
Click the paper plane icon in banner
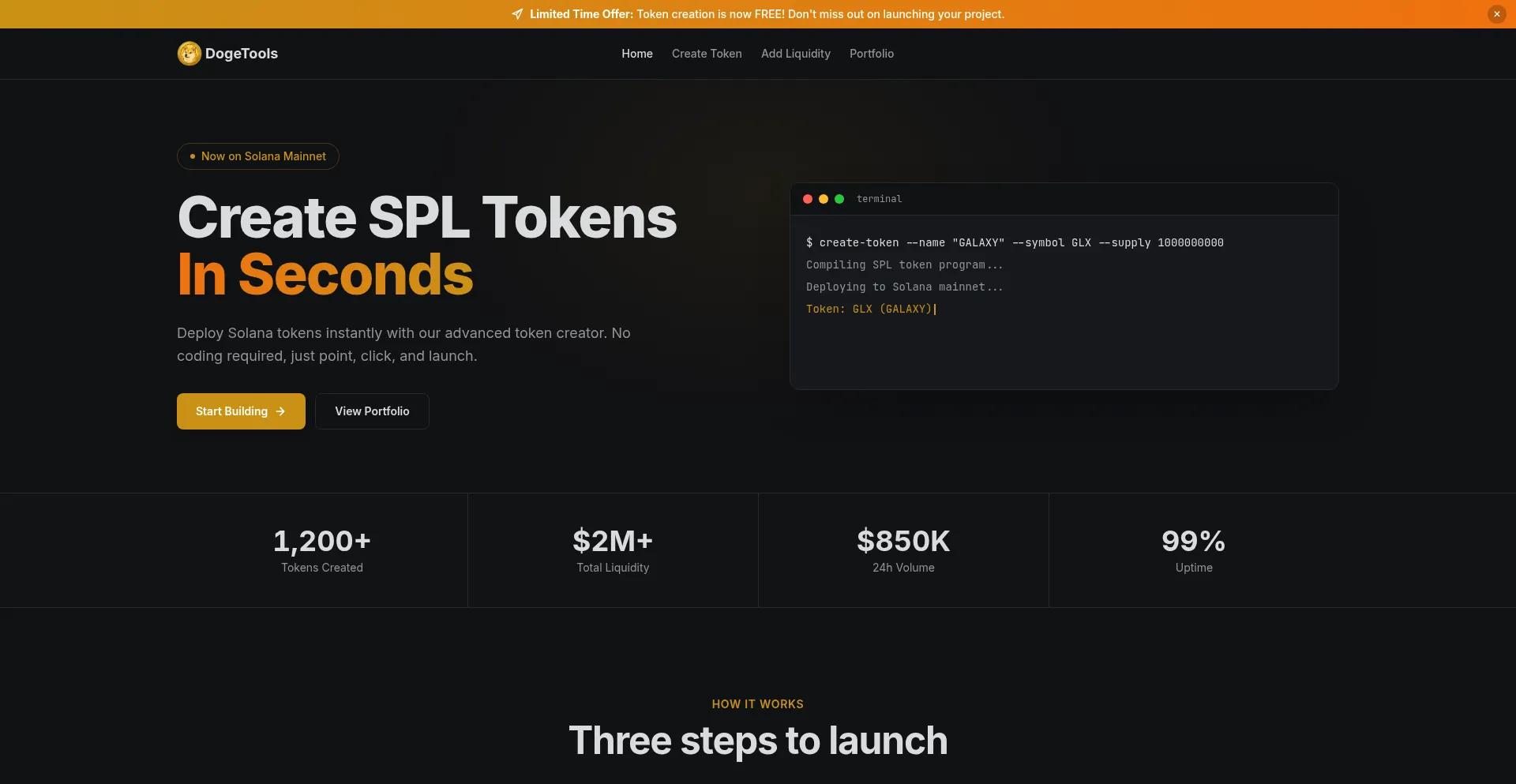click(x=517, y=14)
